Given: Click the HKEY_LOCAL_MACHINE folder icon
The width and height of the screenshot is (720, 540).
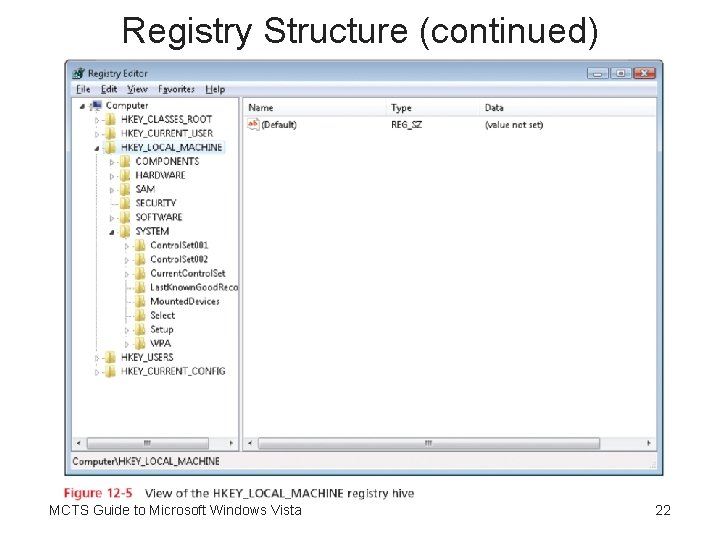Looking at the screenshot, I should pyautogui.click(x=110, y=147).
